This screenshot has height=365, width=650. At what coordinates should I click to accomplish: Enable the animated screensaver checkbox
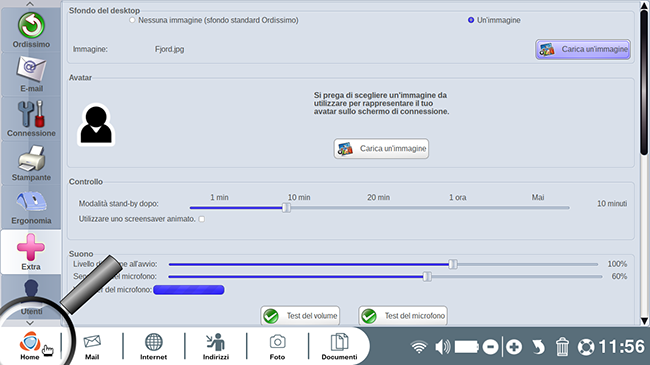(201, 219)
